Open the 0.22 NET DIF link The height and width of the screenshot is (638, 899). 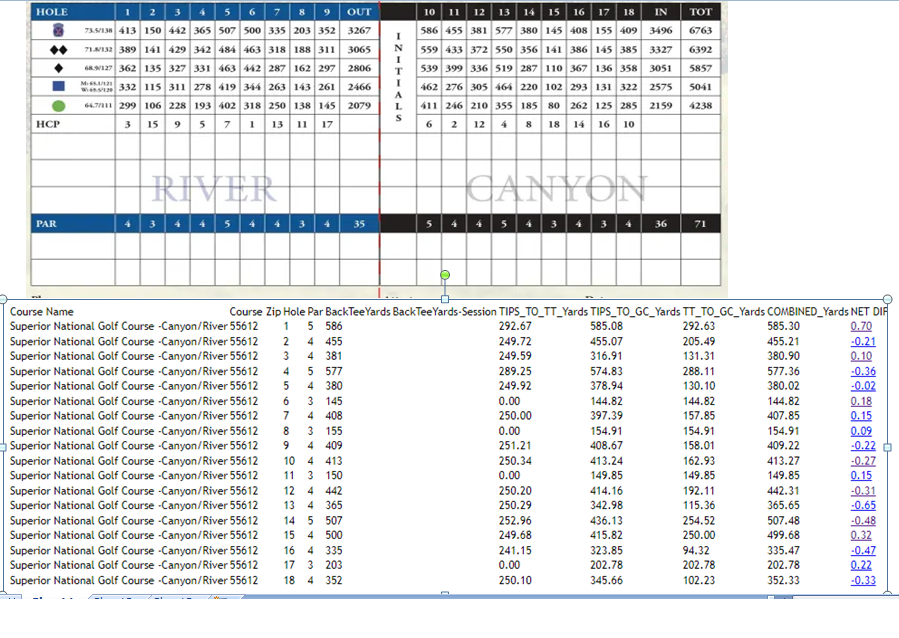coord(861,565)
